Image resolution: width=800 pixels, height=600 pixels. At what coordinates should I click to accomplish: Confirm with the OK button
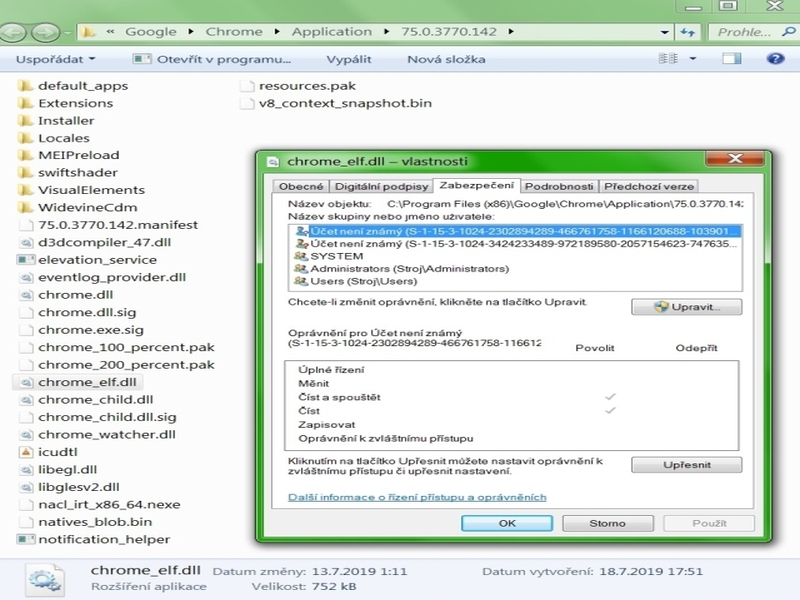point(507,523)
